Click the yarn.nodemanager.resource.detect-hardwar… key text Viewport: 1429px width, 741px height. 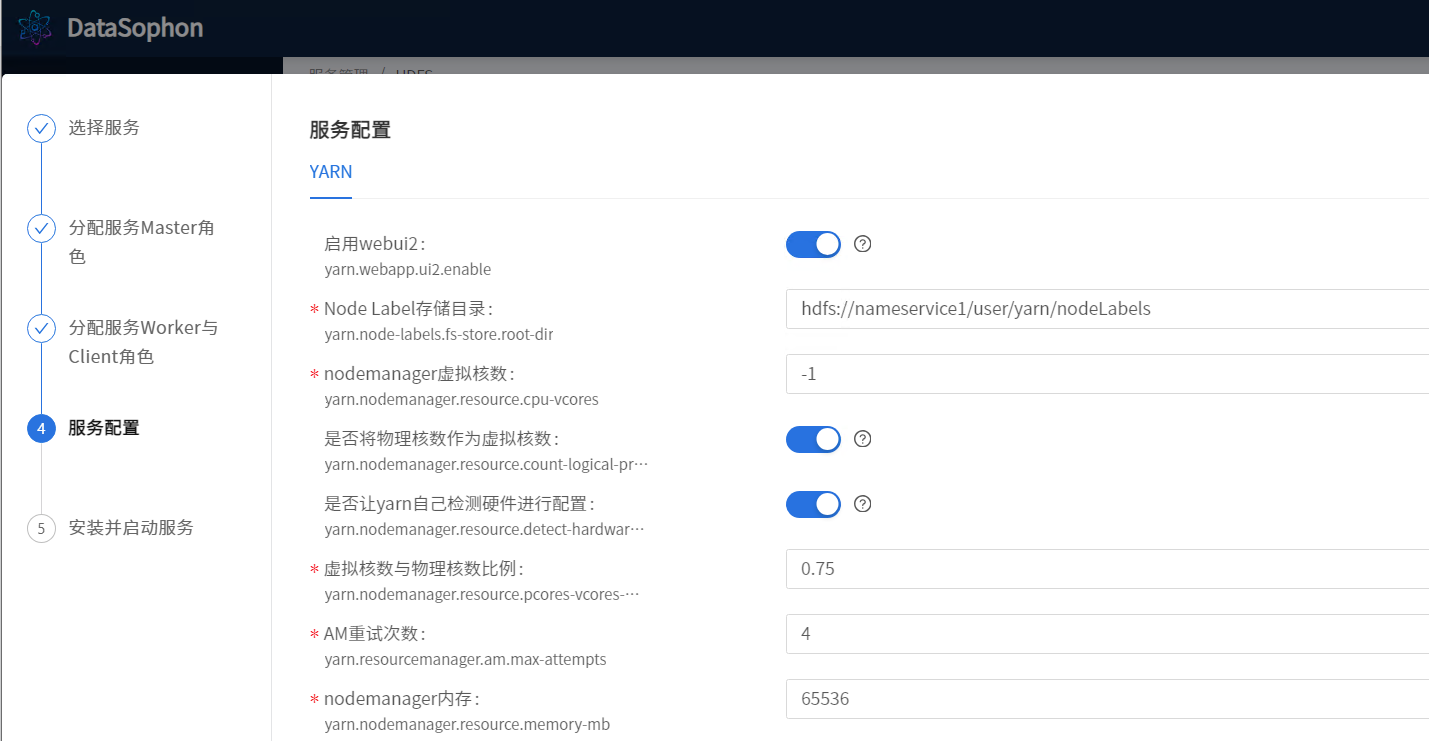pyautogui.click(x=485, y=530)
